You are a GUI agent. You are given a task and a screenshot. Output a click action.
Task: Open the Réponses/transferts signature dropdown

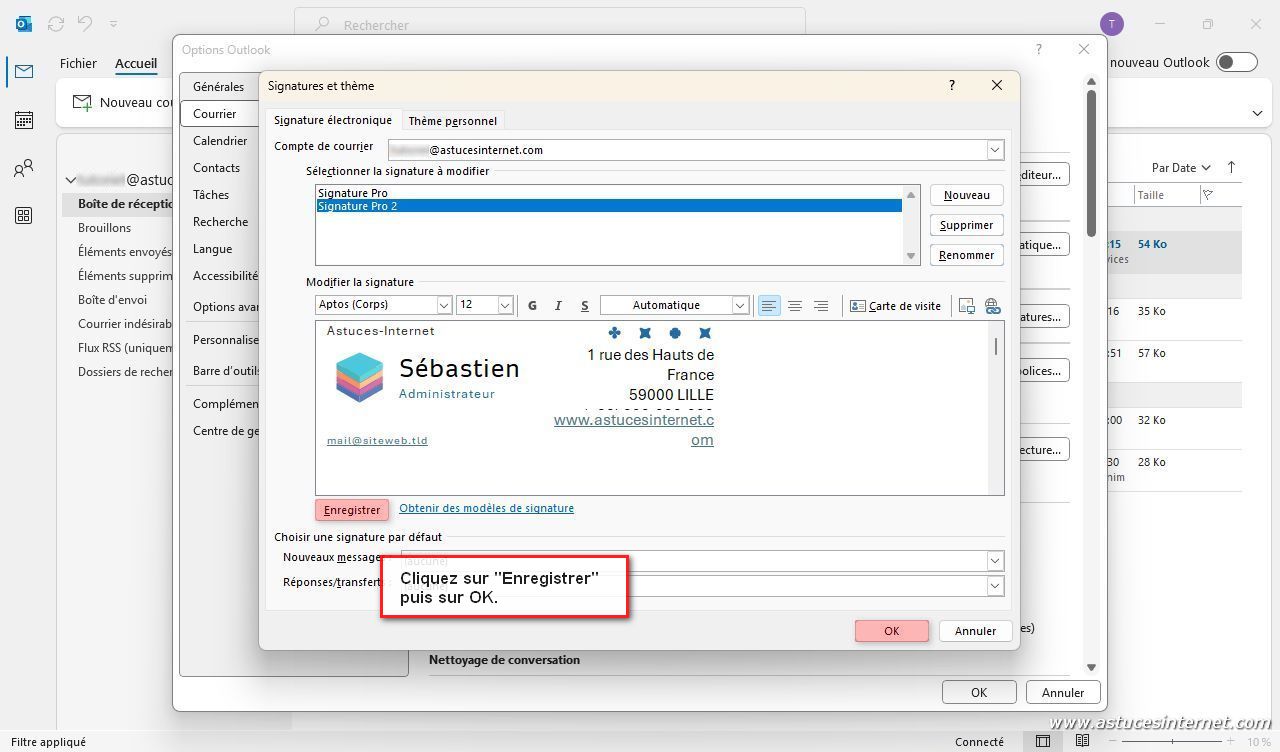995,586
